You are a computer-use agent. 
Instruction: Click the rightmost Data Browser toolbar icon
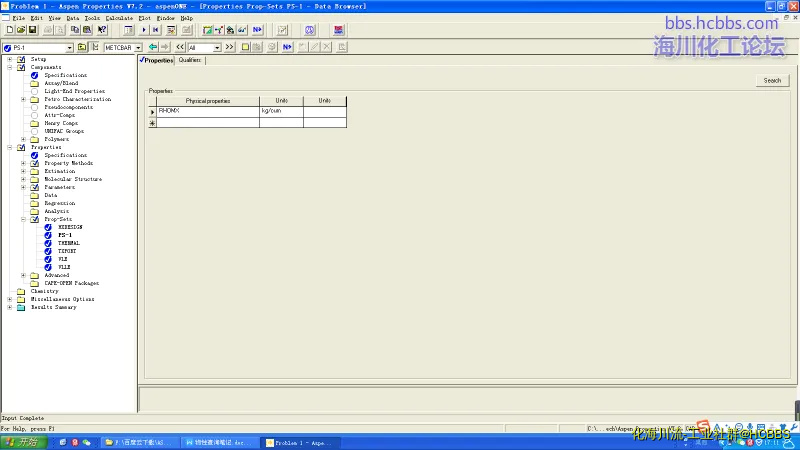point(342,47)
